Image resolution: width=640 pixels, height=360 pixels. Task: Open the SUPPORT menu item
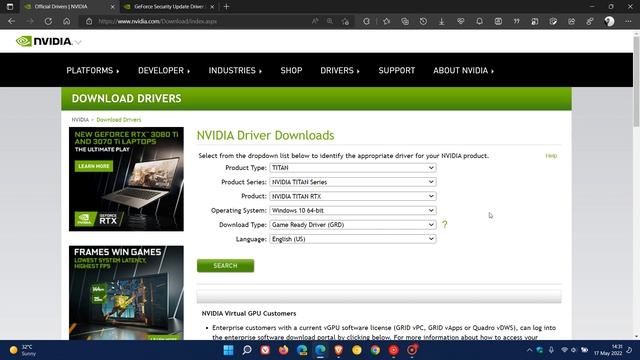397,71
